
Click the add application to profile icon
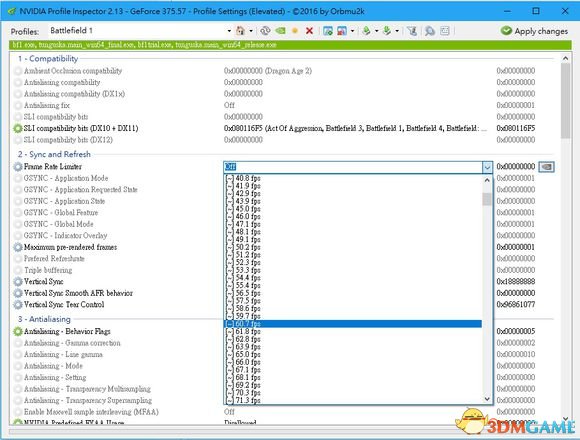point(328,31)
